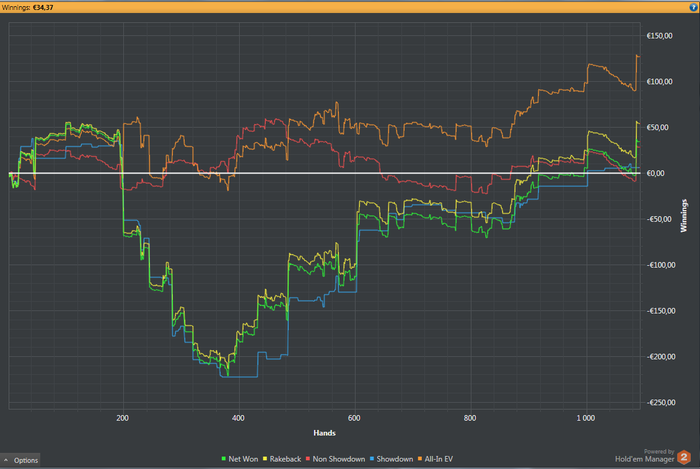
Task: Toggle the Non Showdown red legend swatch
Action: click(308, 459)
